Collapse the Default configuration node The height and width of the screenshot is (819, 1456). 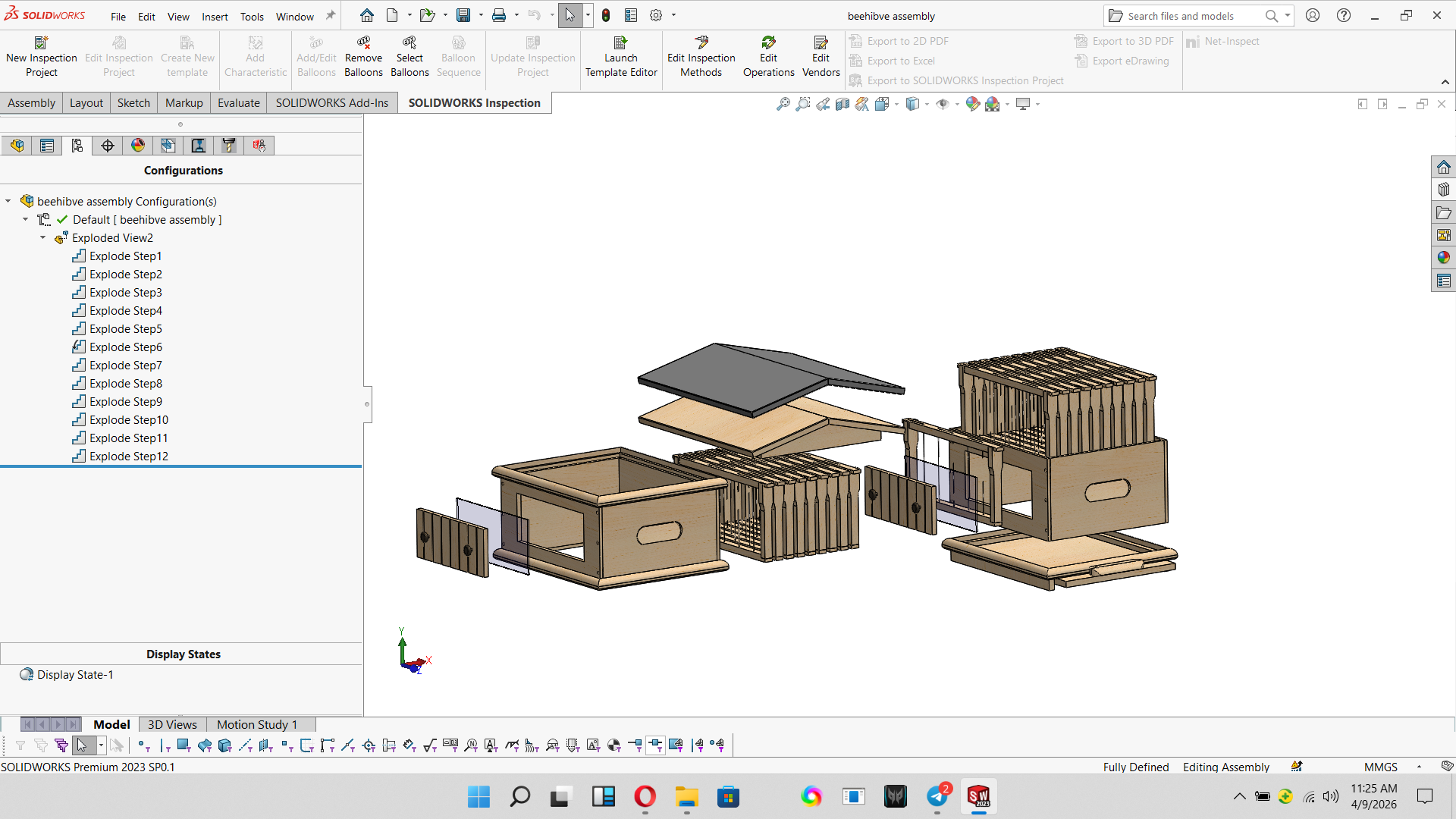click(x=26, y=220)
